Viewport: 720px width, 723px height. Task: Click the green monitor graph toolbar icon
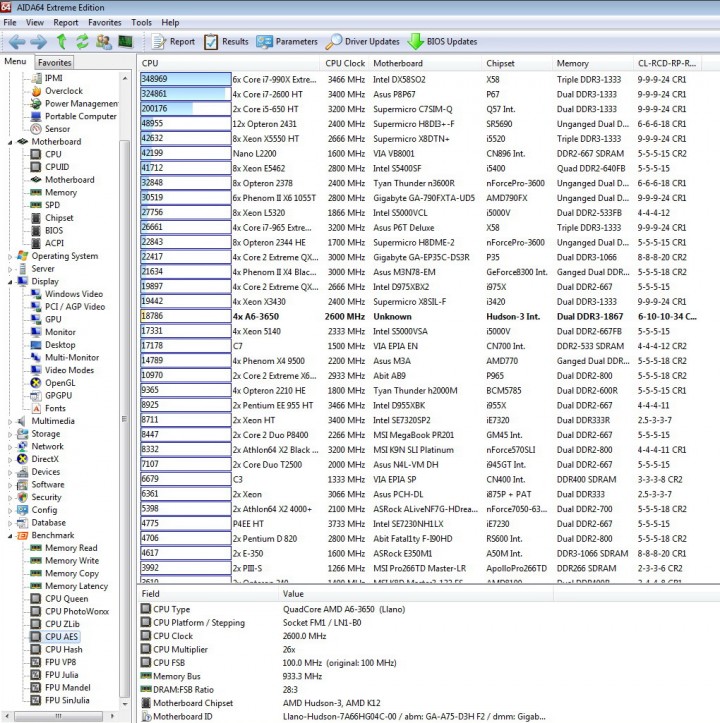(125, 41)
